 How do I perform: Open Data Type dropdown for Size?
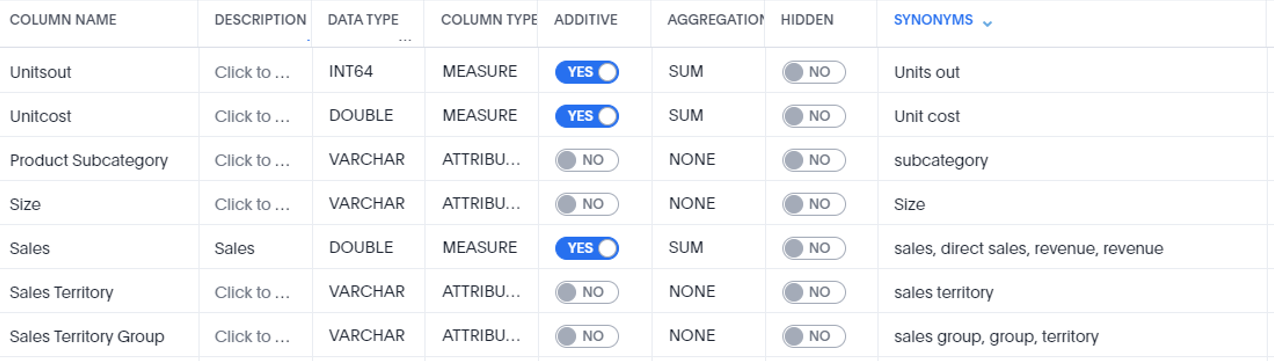click(x=367, y=204)
